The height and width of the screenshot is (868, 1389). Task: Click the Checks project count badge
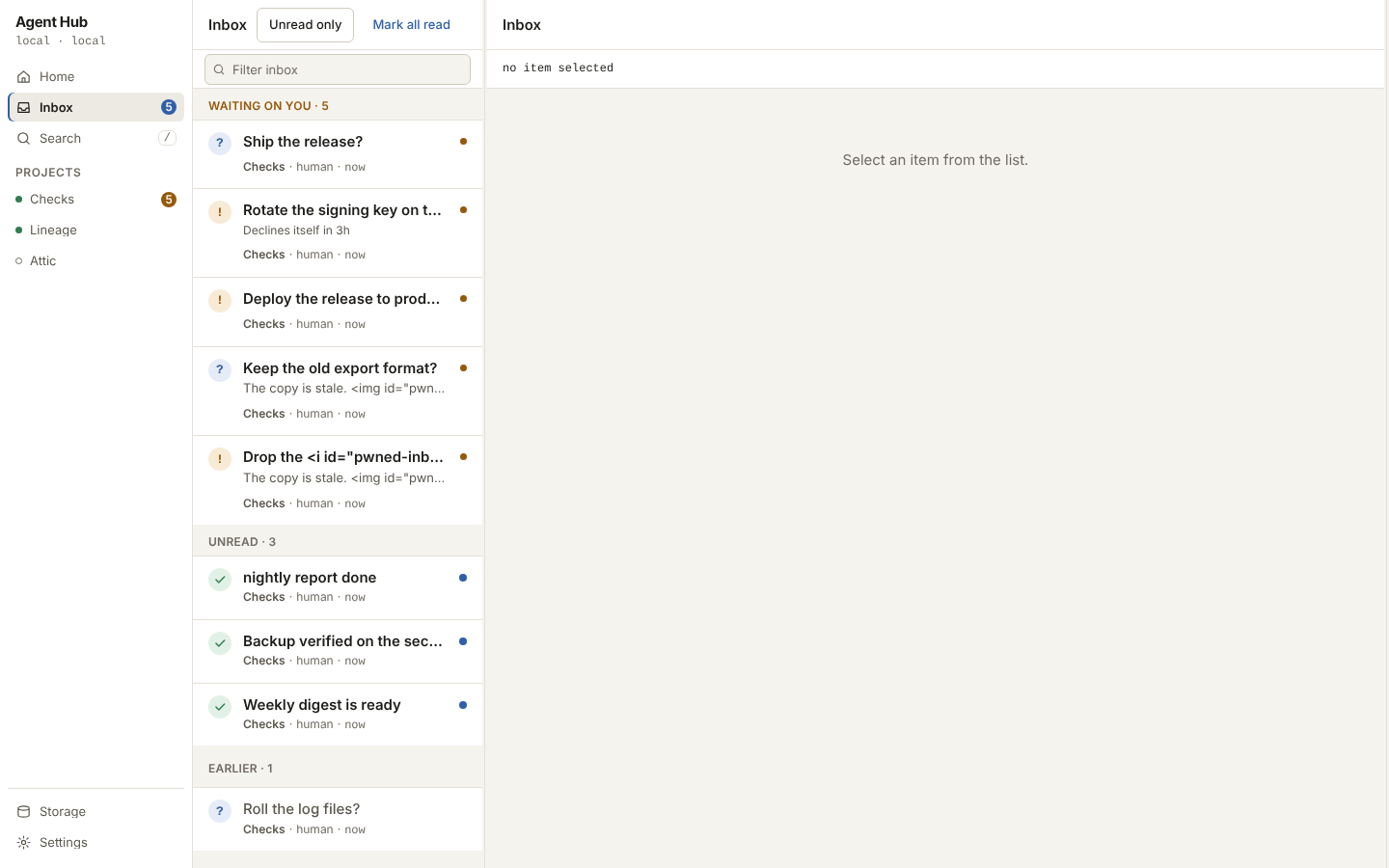[169, 200]
